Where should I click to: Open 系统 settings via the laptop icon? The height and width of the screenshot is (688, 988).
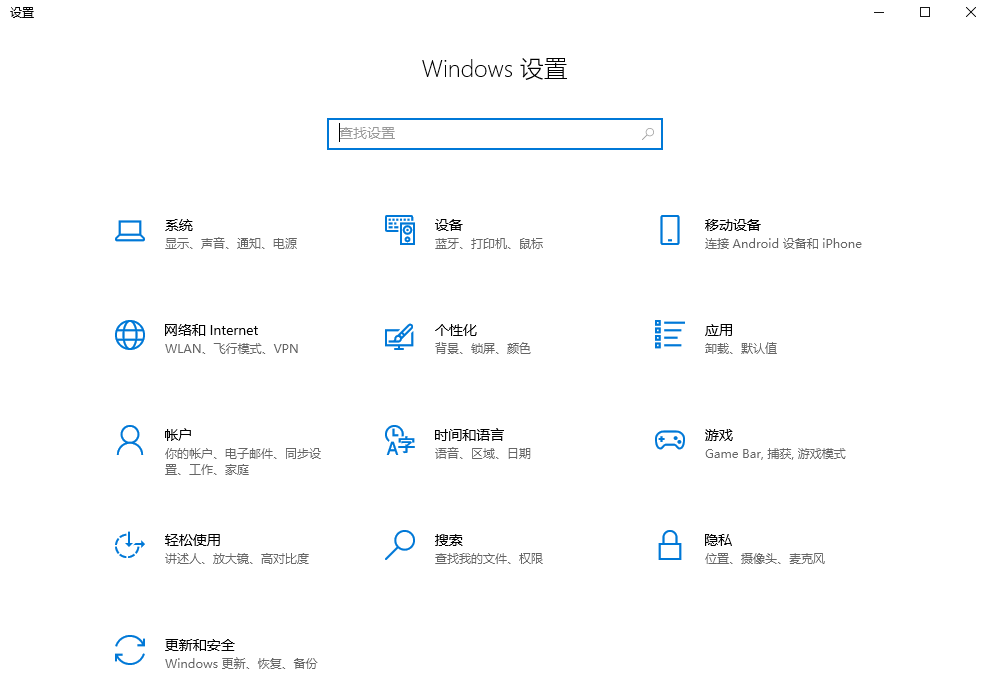[x=130, y=230]
